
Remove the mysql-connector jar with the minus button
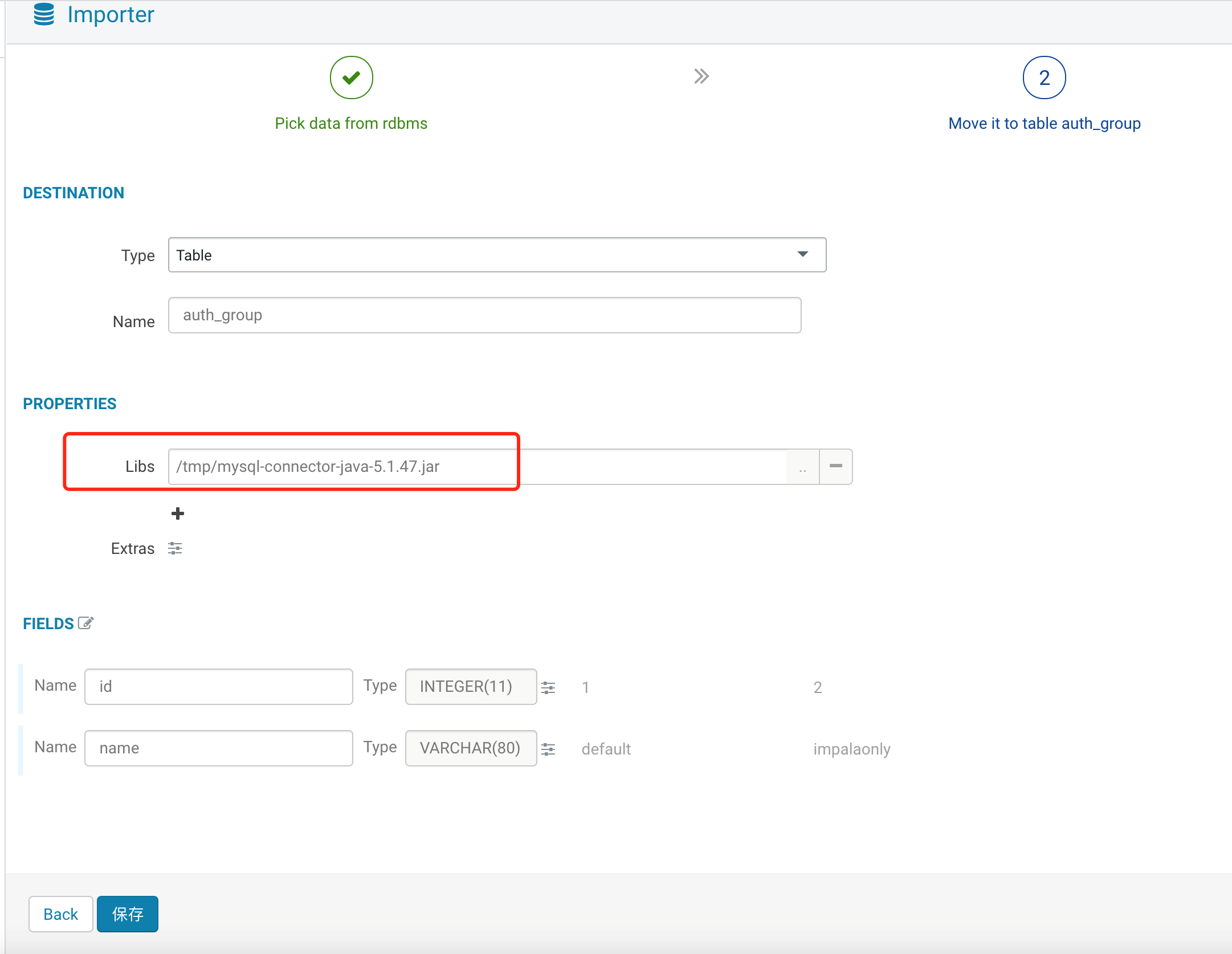[x=835, y=466]
